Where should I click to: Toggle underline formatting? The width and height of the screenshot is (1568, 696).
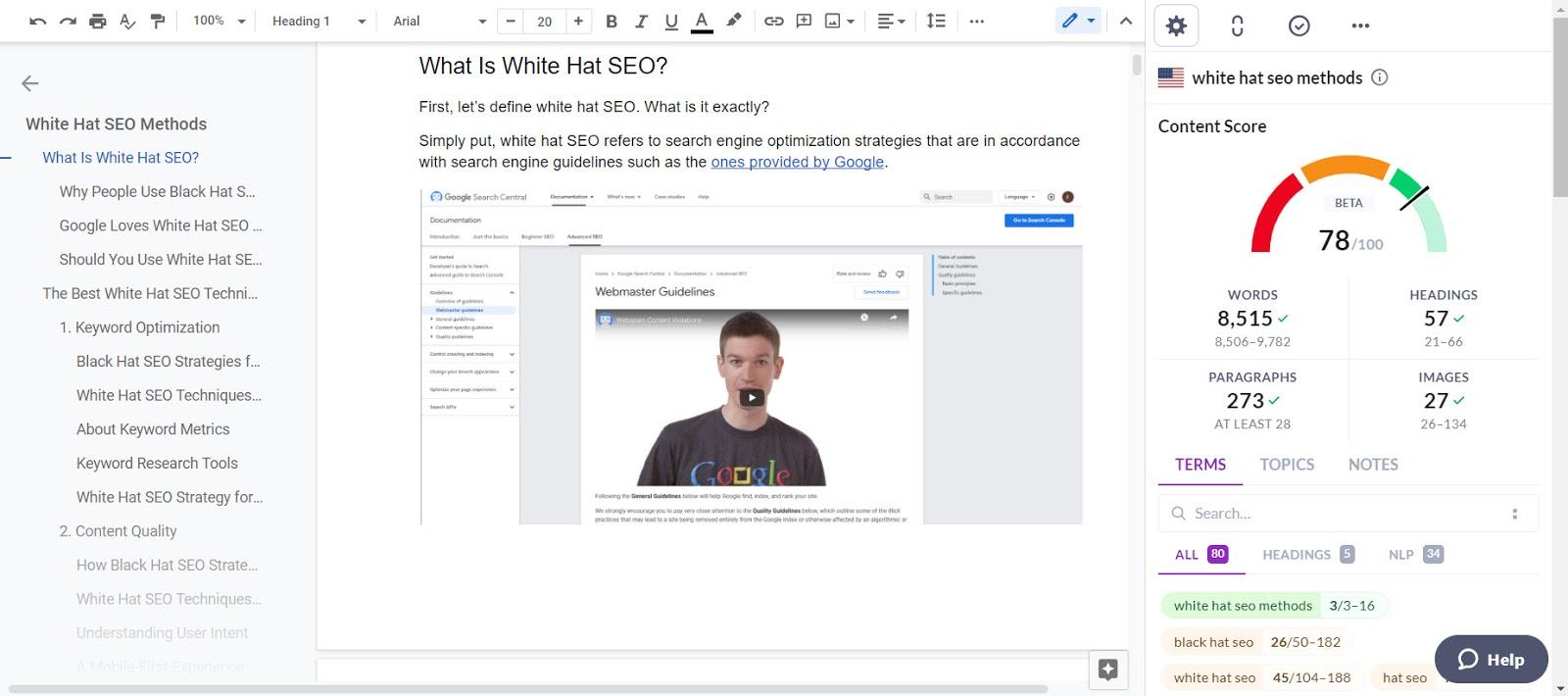671,21
